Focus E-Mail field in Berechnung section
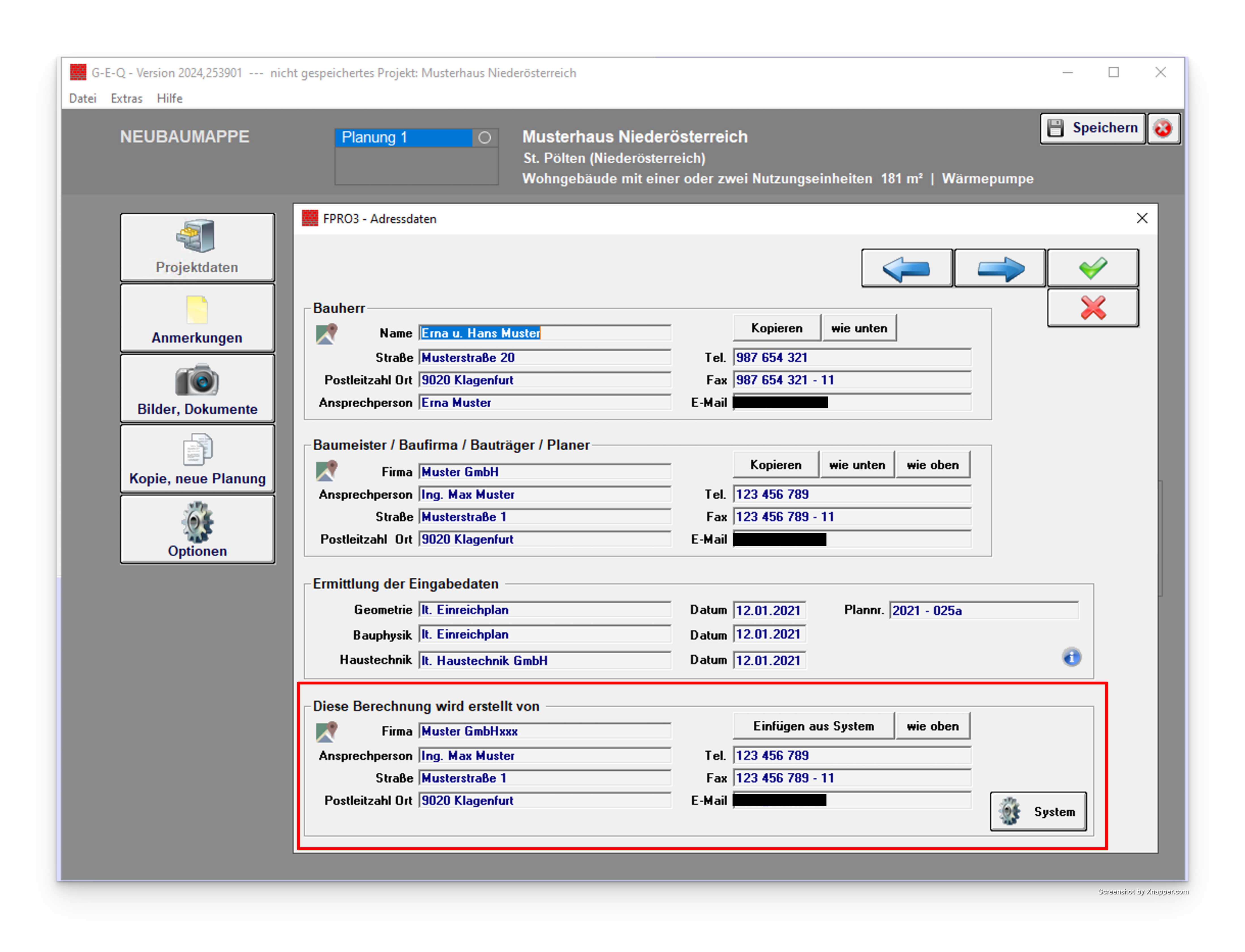Screen dimensions: 1245x952 tap(852, 800)
